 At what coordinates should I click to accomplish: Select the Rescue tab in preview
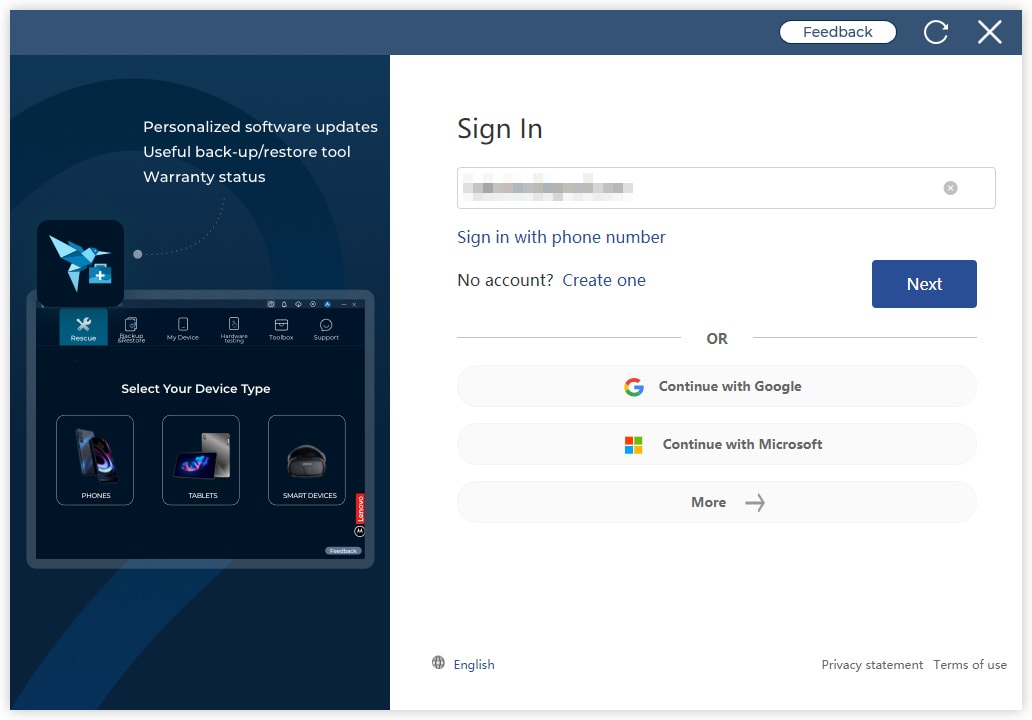[84, 327]
